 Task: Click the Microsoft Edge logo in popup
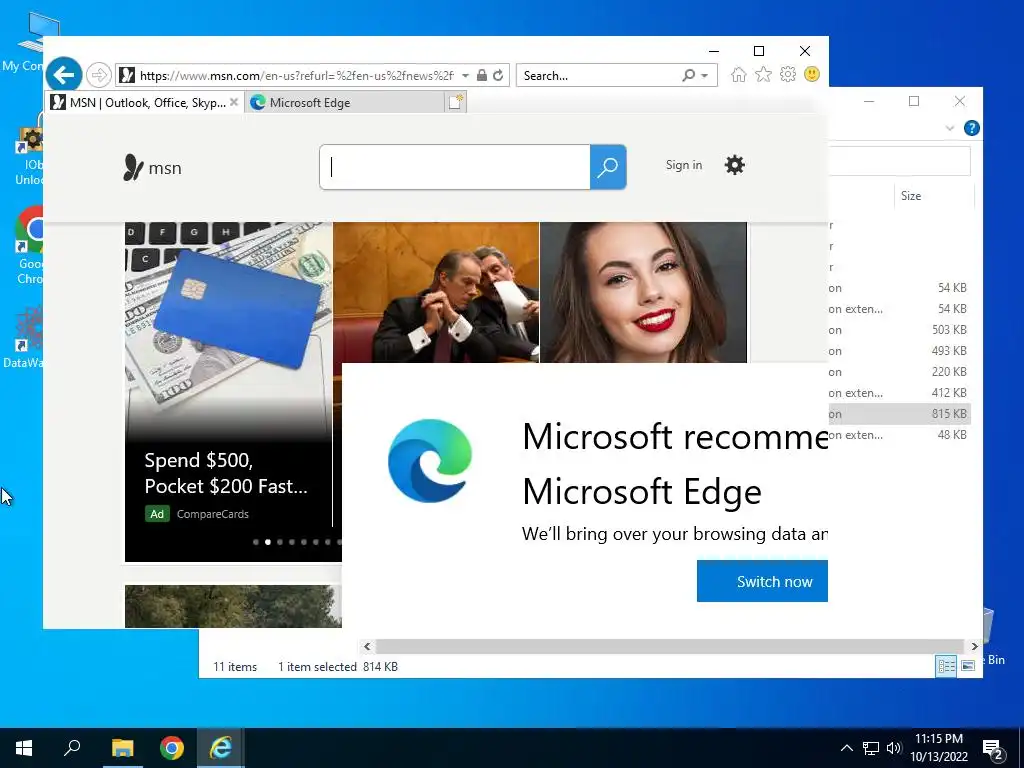pyautogui.click(x=430, y=460)
